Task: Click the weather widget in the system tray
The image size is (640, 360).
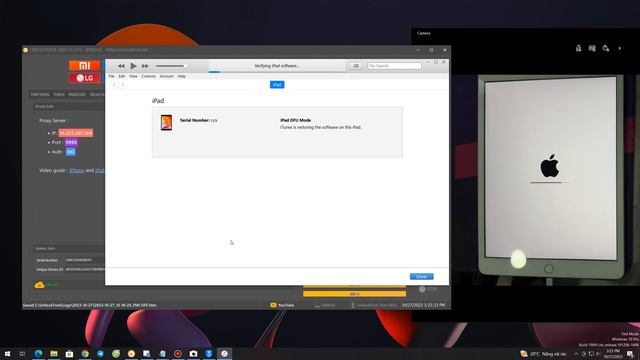Action: [x=543, y=354]
